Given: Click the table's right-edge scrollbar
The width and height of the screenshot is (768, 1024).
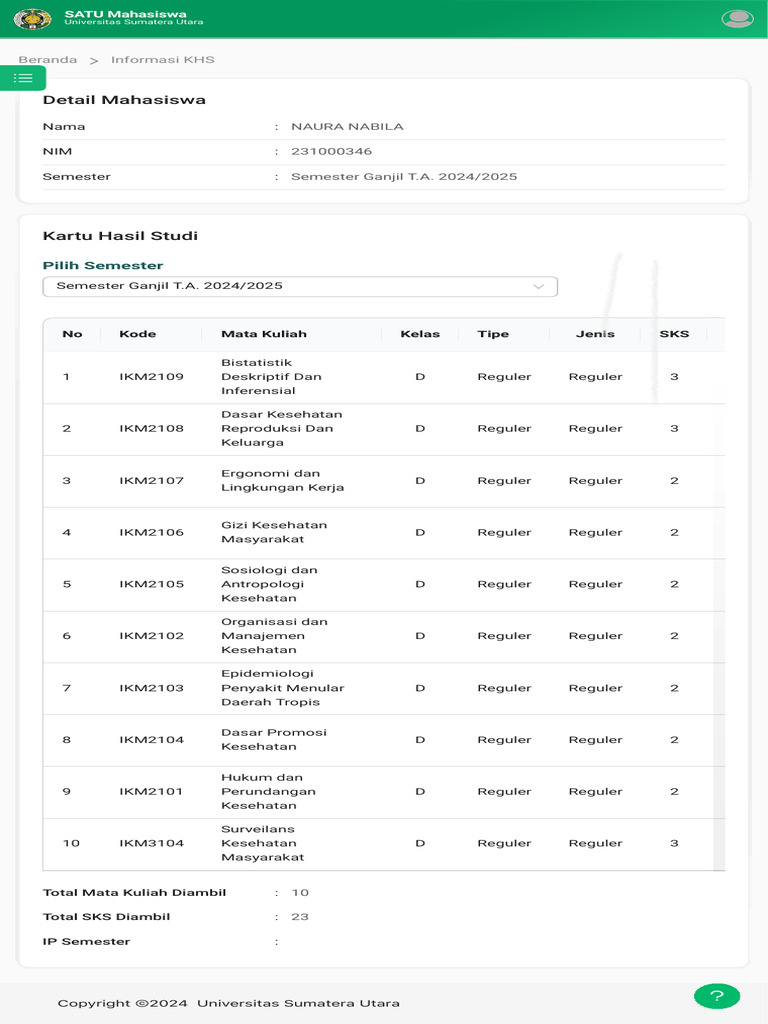Looking at the screenshot, I should (x=717, y=600).
